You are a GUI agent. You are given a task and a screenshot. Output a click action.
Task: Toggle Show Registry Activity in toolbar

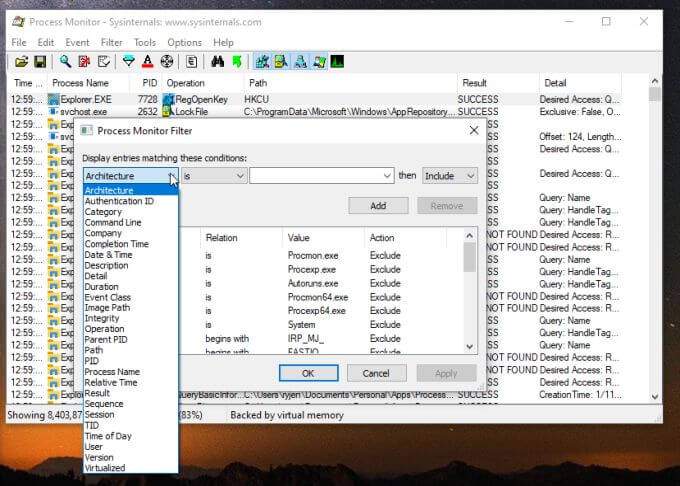pyautogui.click(x=262, y=62)
